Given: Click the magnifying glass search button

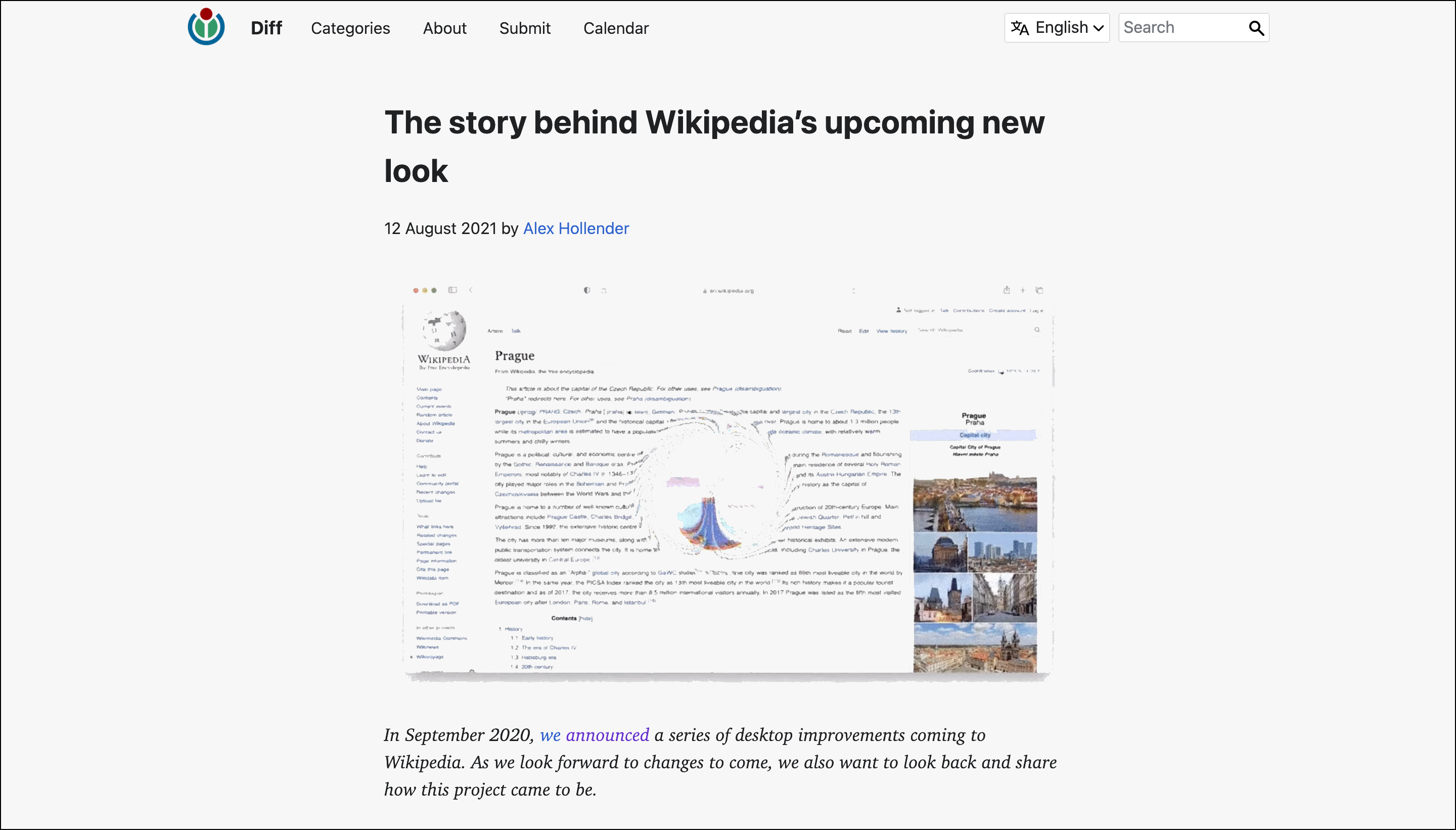Looking at the screenshot, I should coord(1256,28).
